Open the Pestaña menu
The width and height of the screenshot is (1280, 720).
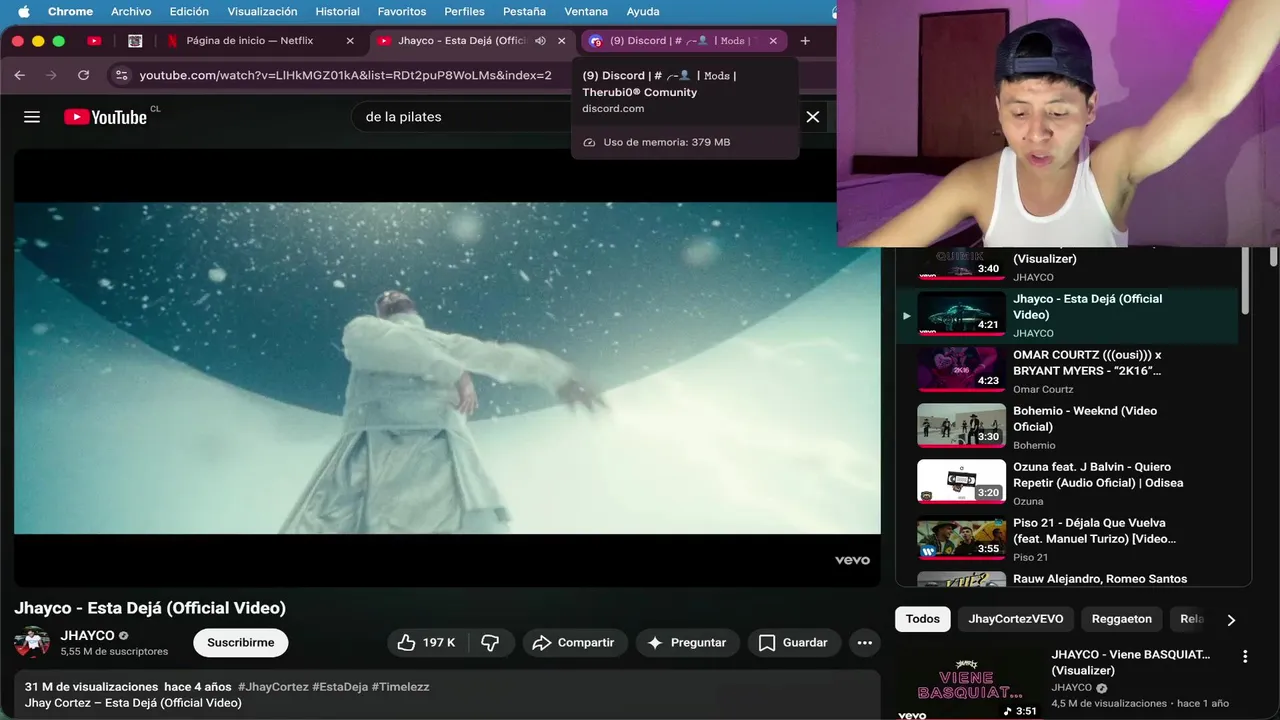(x=524, y=11)
